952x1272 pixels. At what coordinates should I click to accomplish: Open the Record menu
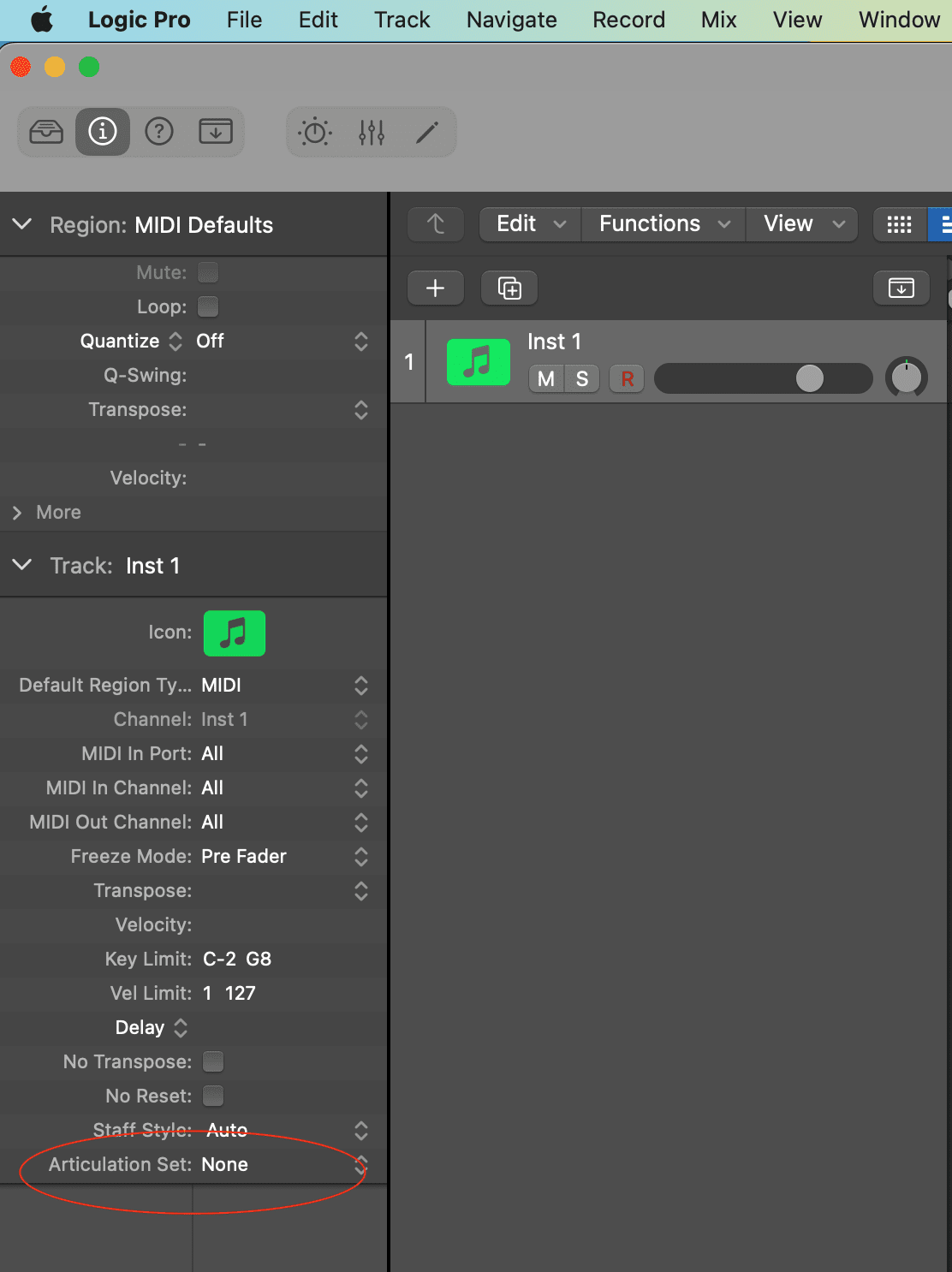[629, 20]
